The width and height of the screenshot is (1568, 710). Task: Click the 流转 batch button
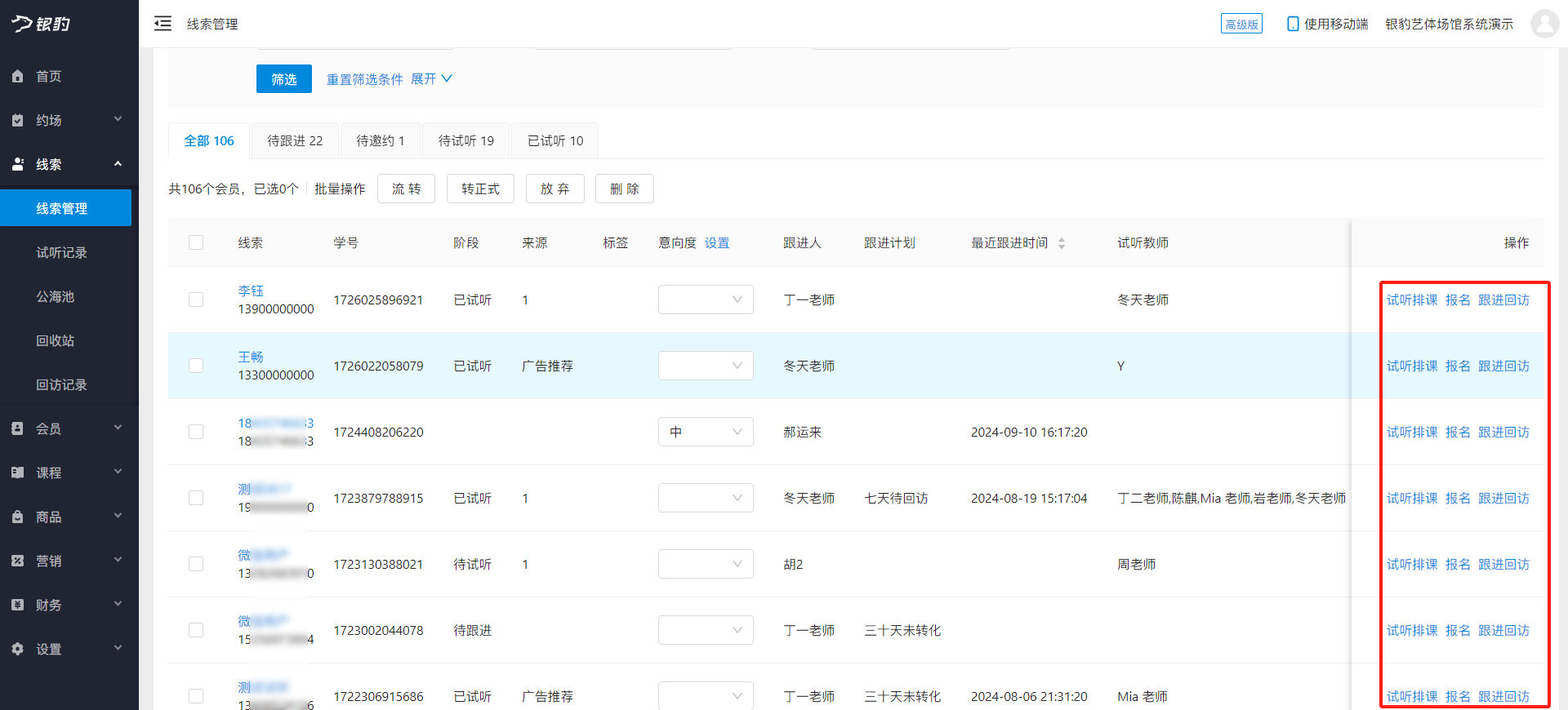pos(407,189)
